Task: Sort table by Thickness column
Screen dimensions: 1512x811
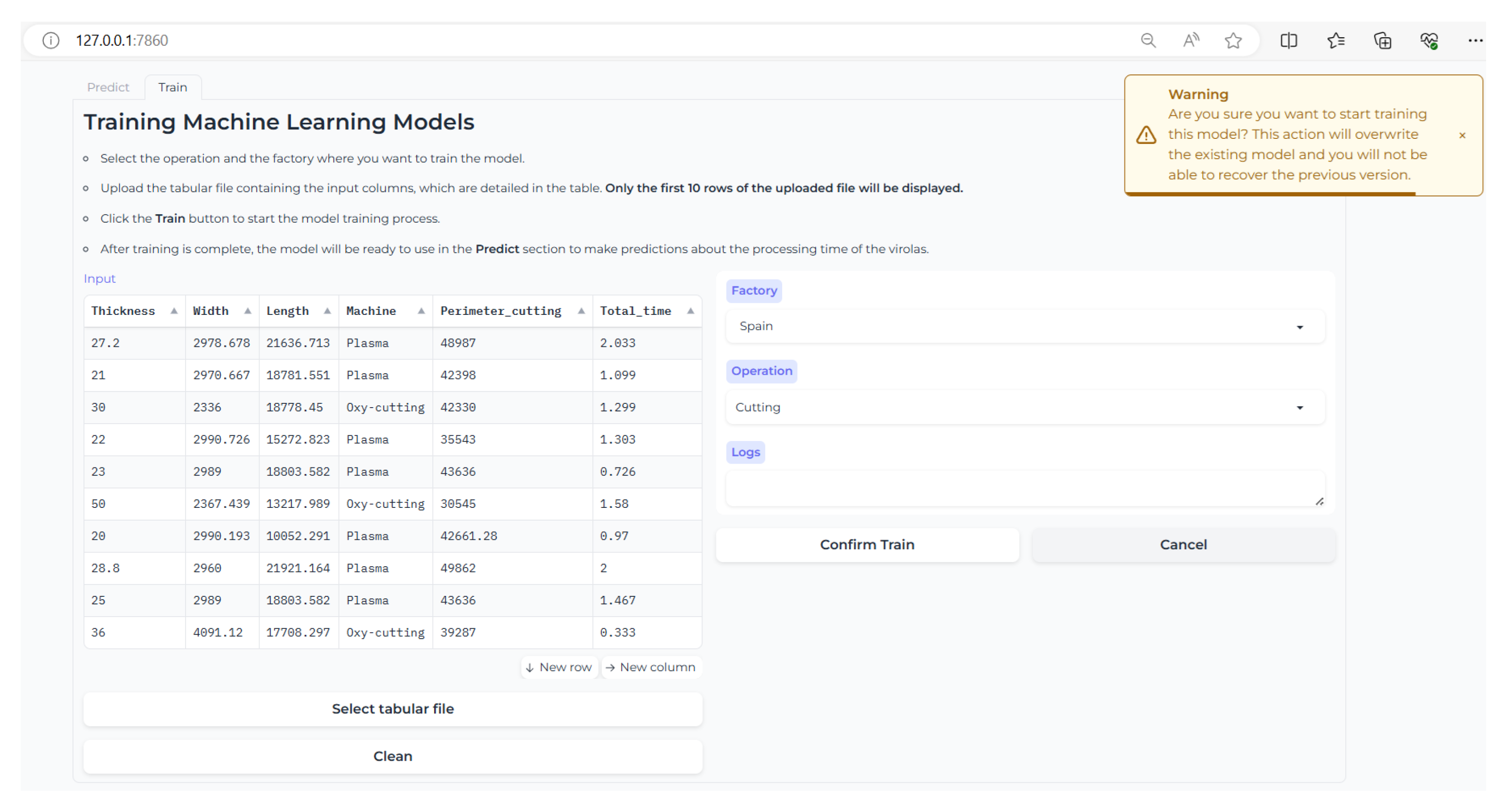Action: point(174,311)
